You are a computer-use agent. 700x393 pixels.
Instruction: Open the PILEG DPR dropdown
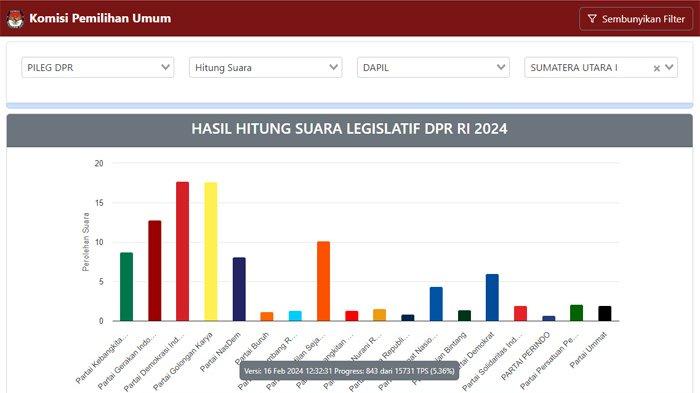[98, 67]
